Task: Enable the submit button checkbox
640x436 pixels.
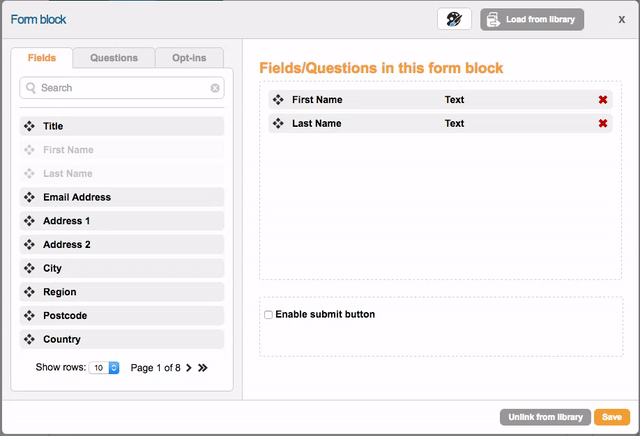Action: (x=268, y=315)
